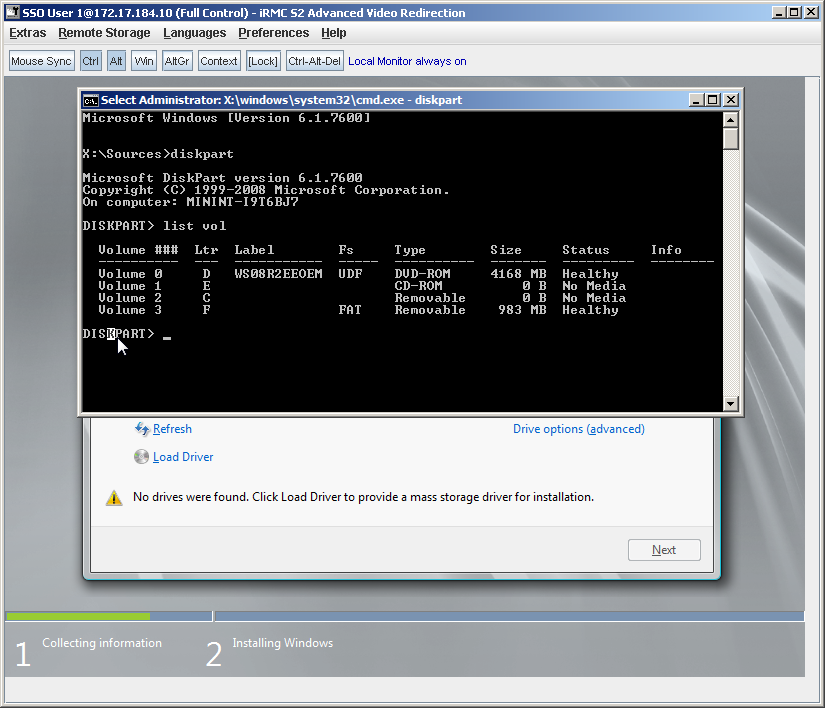Maximize the cmd.exe diskpart window
This screenshot has height=708, width=825.
tap(713, 100)
